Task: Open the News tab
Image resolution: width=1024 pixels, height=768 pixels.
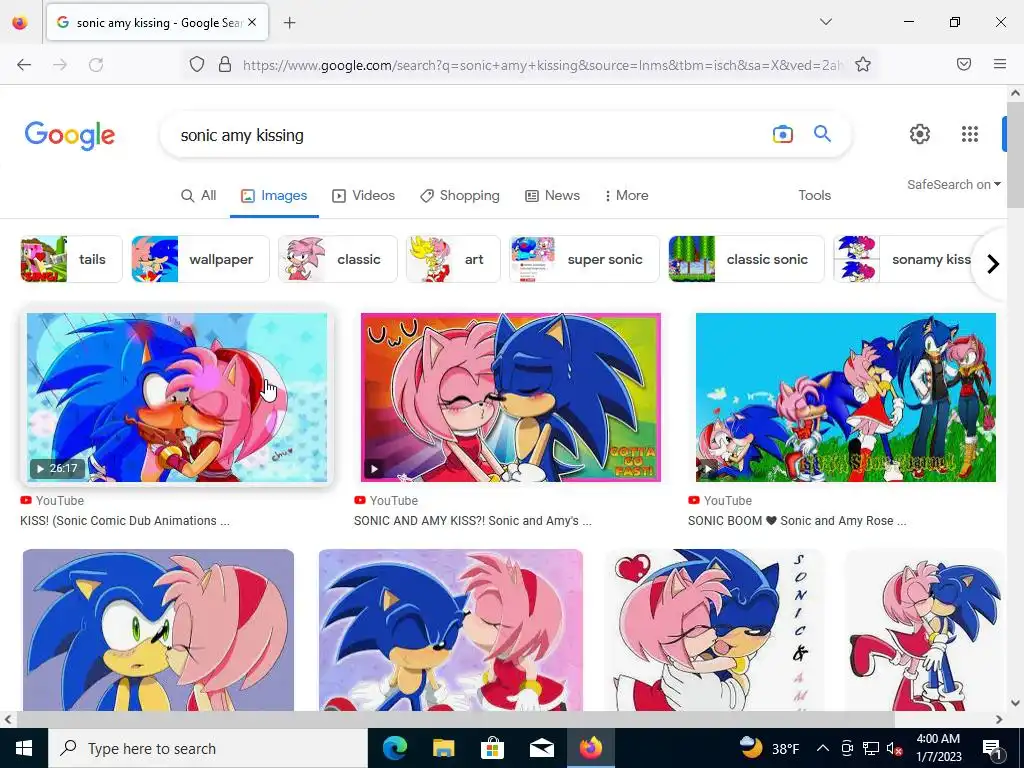Action: coord(552,195)
